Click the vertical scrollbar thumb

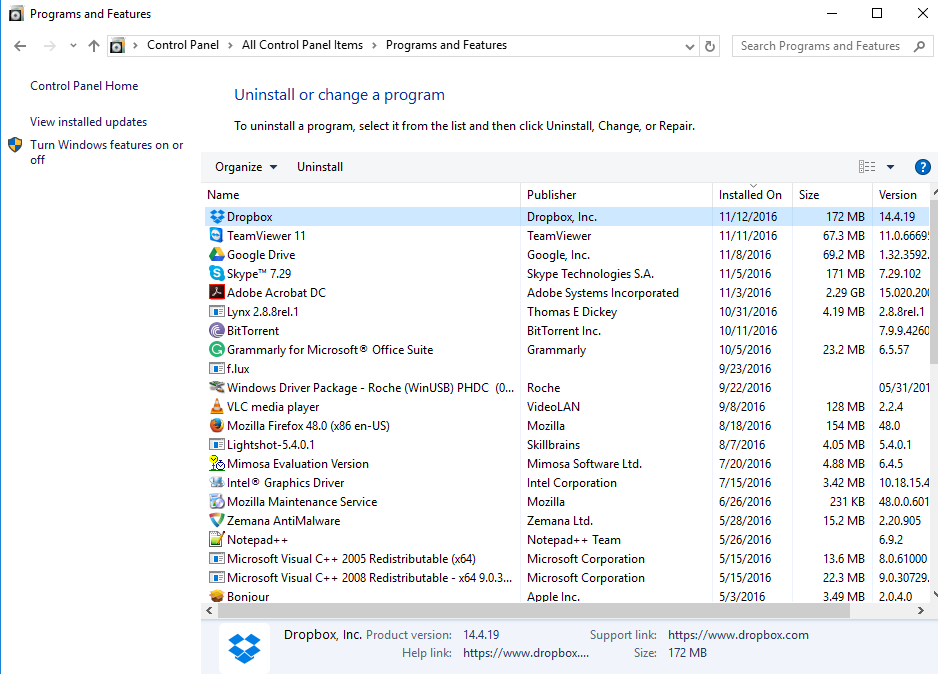(934, 281)
